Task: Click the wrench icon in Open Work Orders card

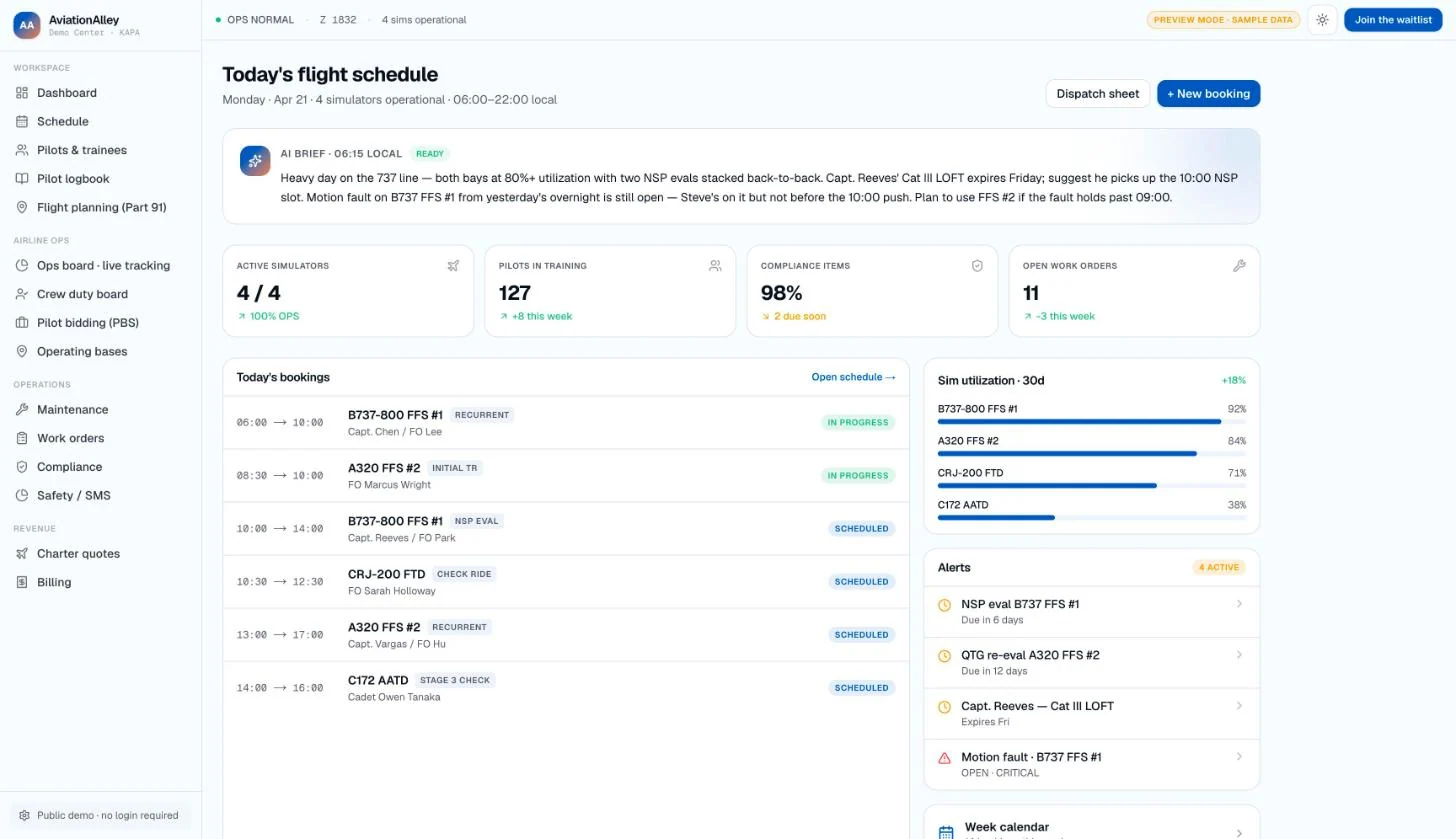Action: click(1239, 266)
